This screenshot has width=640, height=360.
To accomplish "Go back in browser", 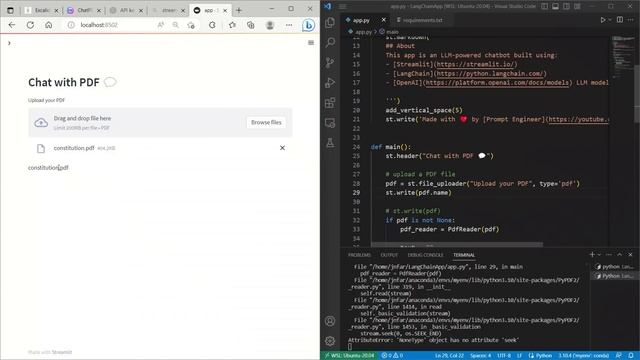I will 12,25.
